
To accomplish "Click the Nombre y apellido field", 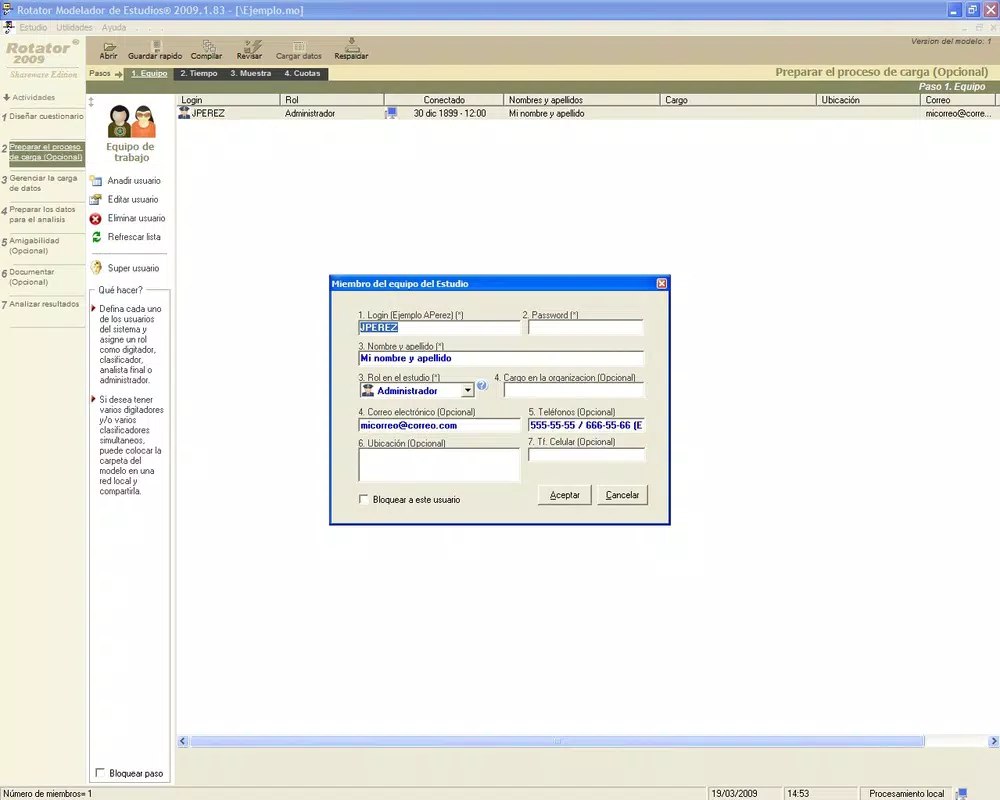I will coord(501,359).
